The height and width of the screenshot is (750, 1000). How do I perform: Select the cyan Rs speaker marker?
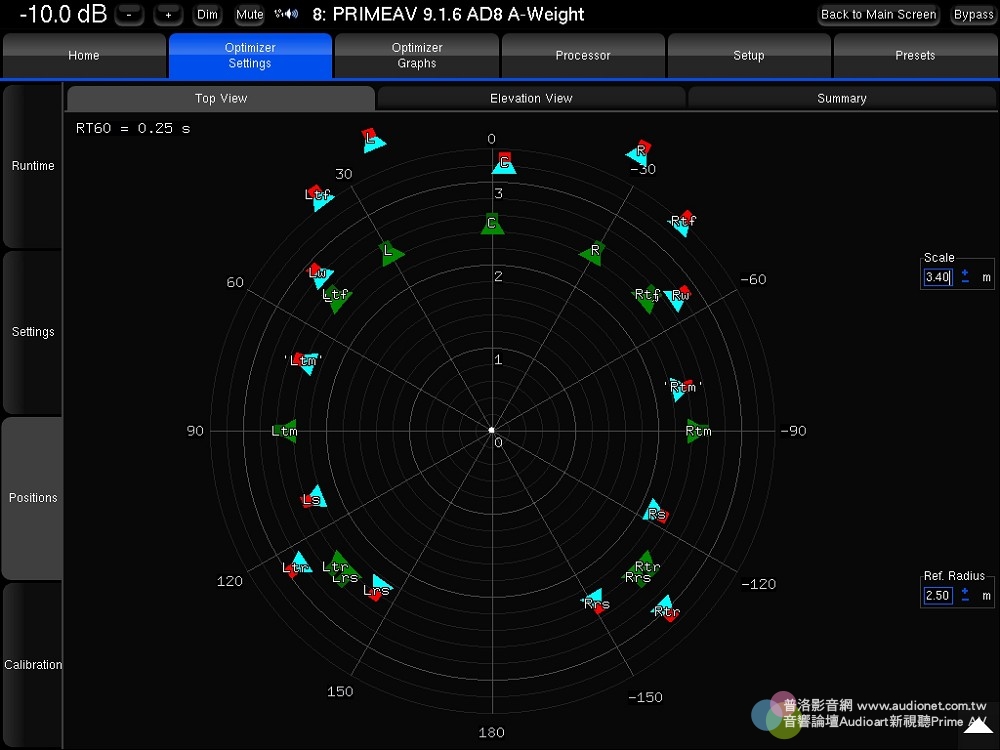click(654, 511)
